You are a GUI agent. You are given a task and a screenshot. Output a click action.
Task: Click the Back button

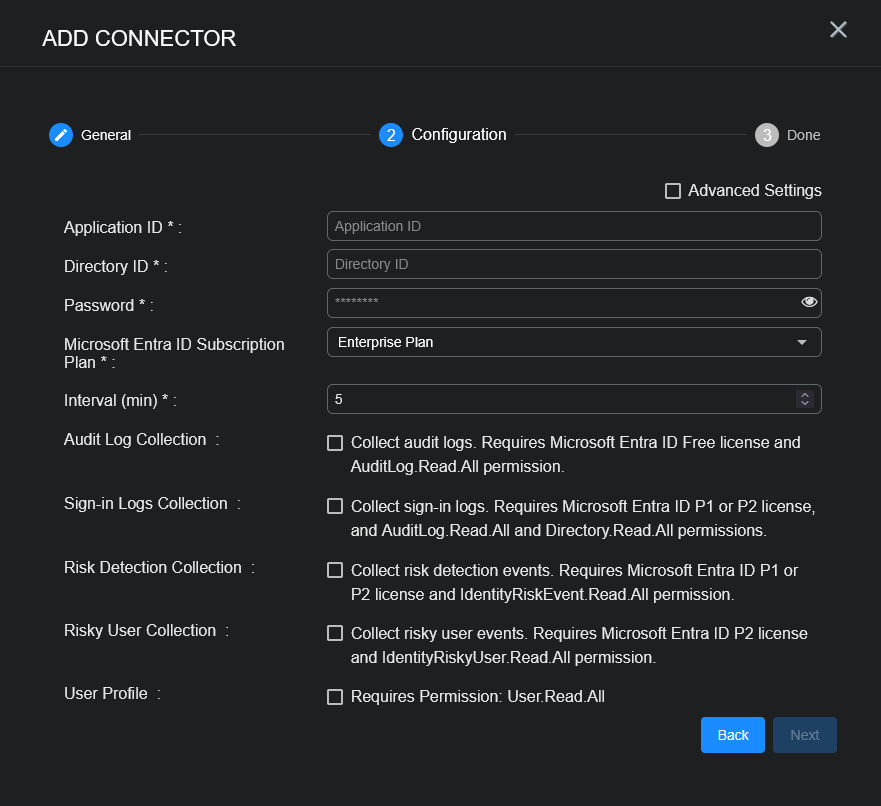click(x=732, y=735)
